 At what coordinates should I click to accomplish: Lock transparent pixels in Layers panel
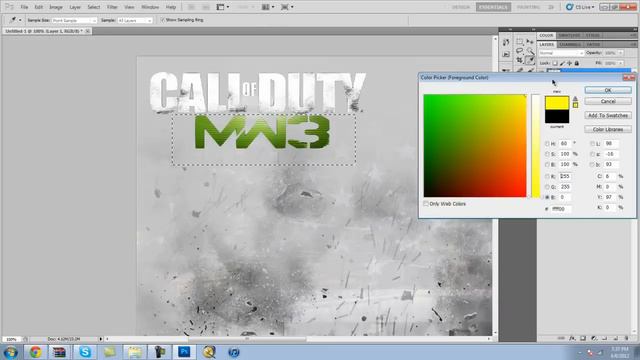click(x=555, y=63)
